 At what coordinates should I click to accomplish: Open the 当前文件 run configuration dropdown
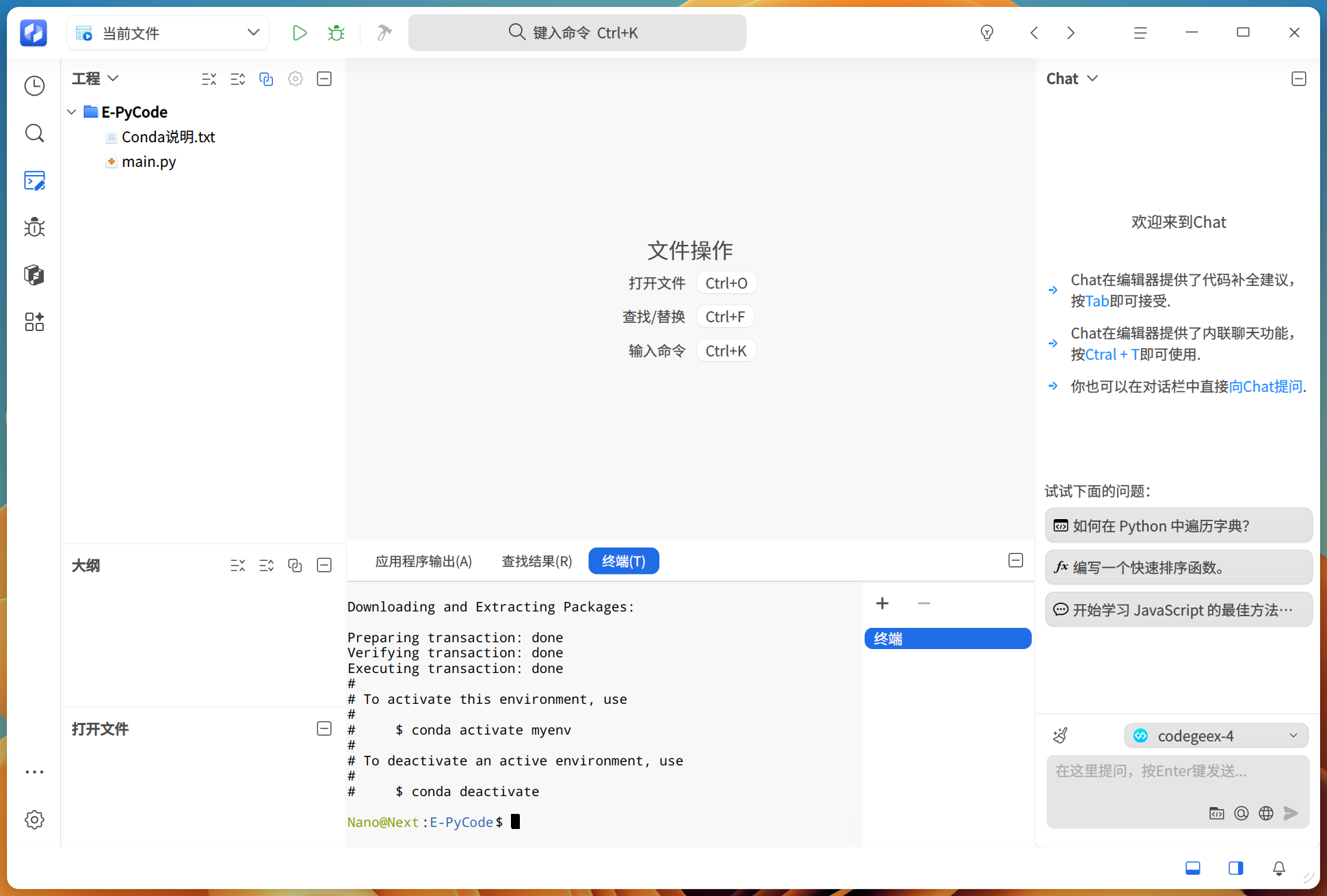click(168, 33)
